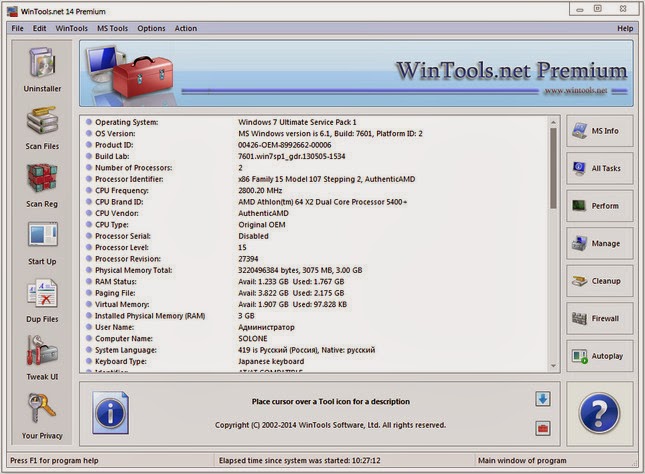Click the value '00426-OEM-8992662-00006'
645x474 pixels.
coord(284,145)
